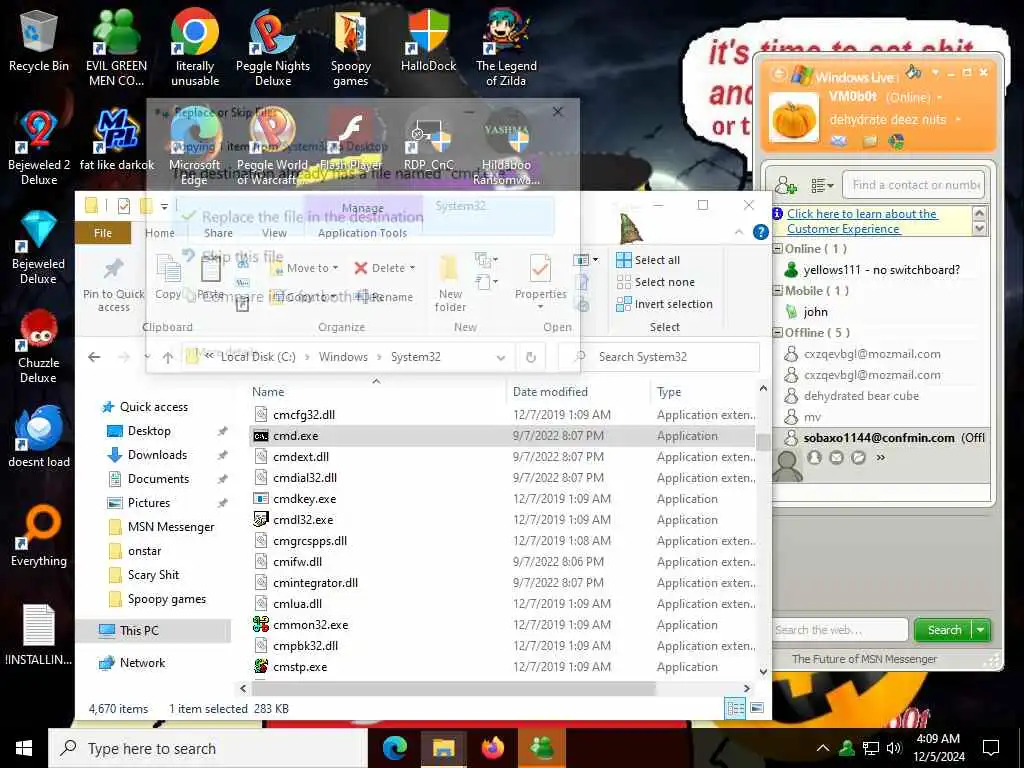
Task: Click the green Search button in Messenger
Action: click(944, 630)
